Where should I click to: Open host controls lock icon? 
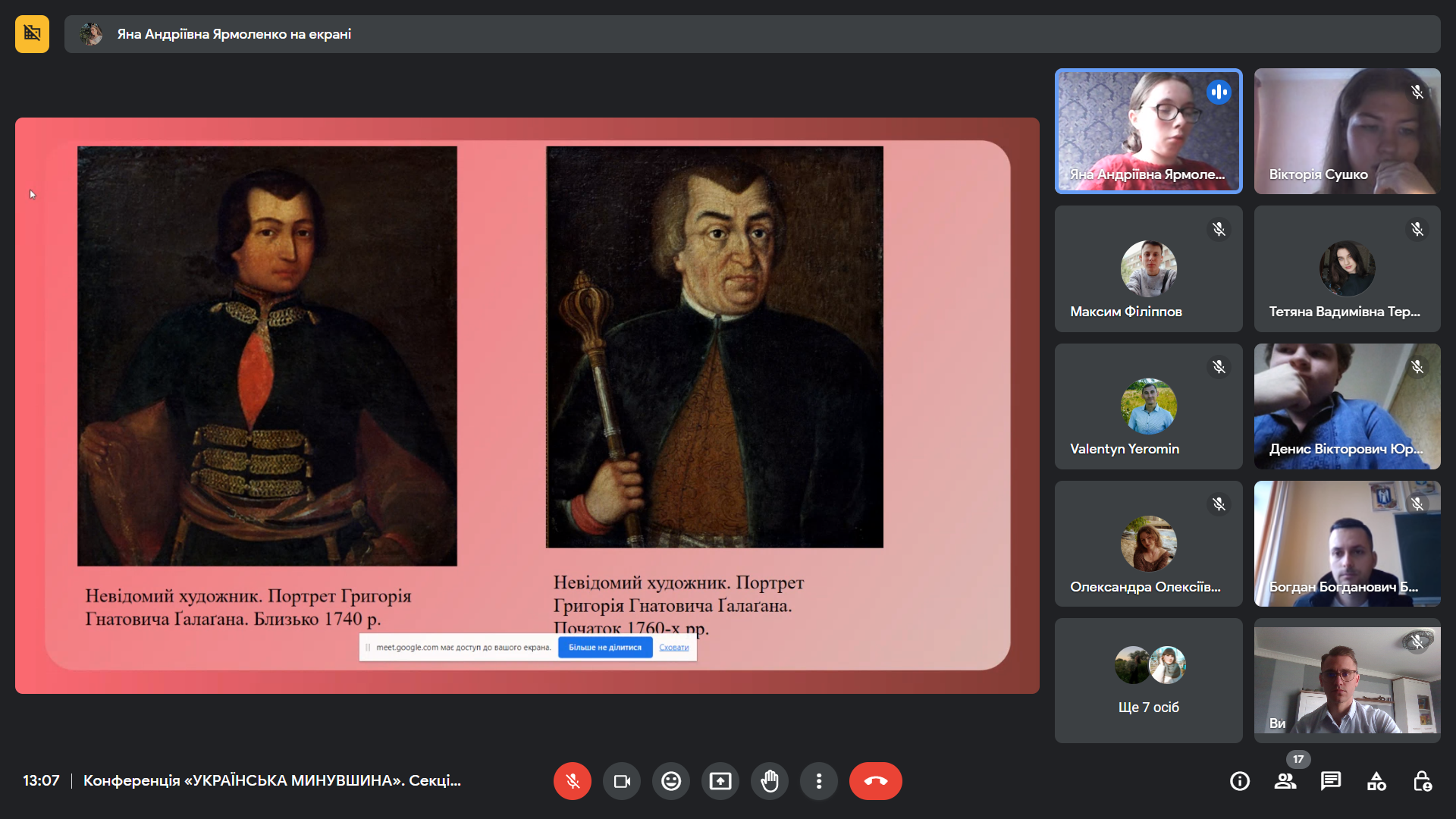point(1422,781)
